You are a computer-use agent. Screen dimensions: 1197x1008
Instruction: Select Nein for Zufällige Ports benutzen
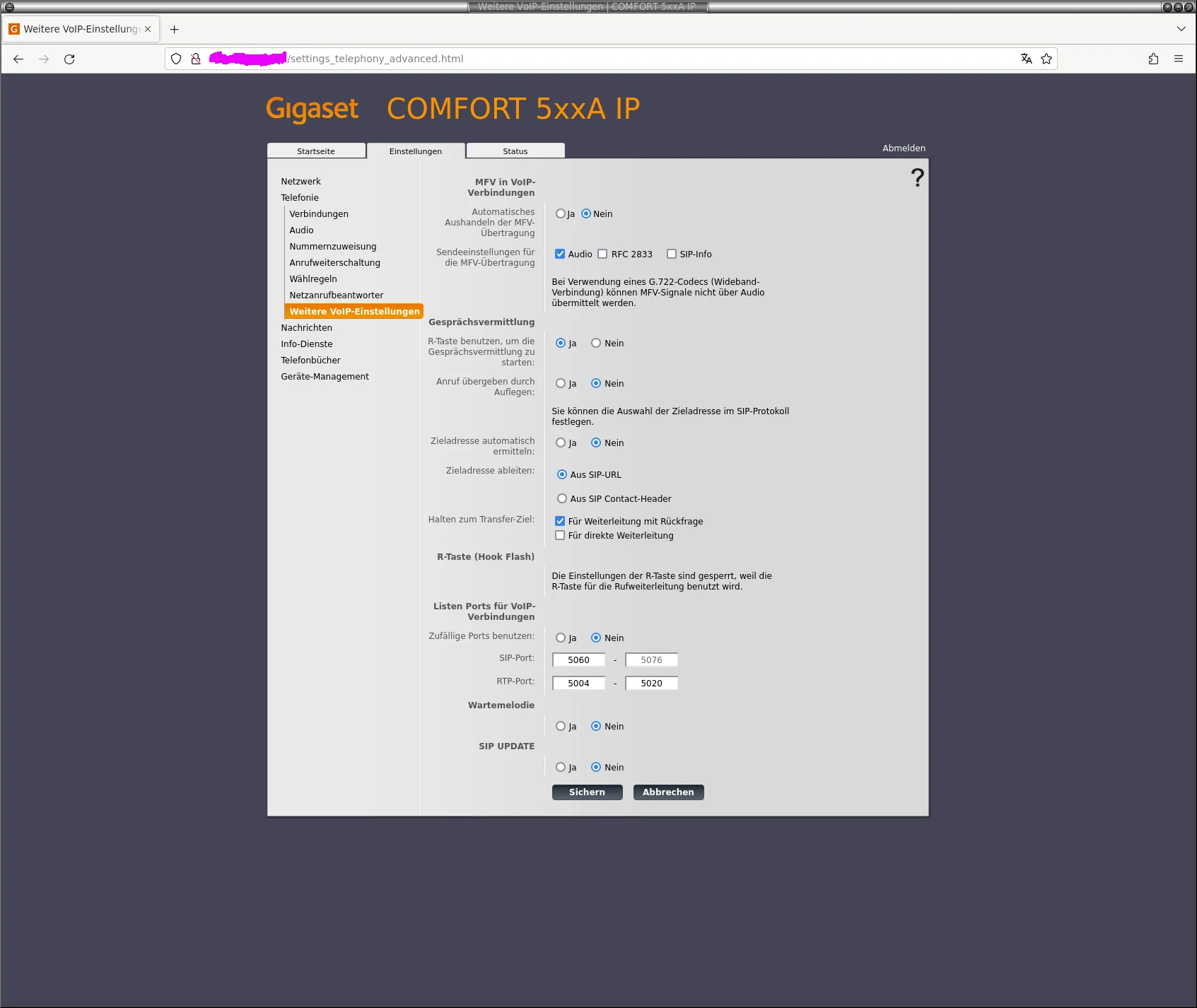tap(596, 638)
